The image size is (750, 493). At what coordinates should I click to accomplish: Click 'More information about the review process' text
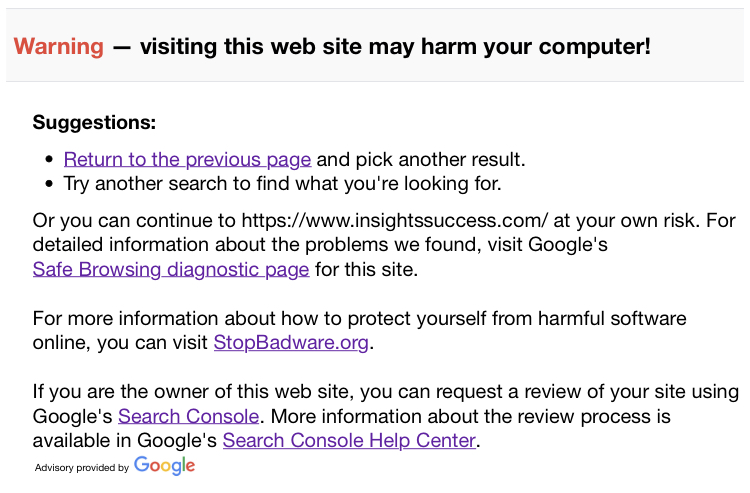[462, 416]
